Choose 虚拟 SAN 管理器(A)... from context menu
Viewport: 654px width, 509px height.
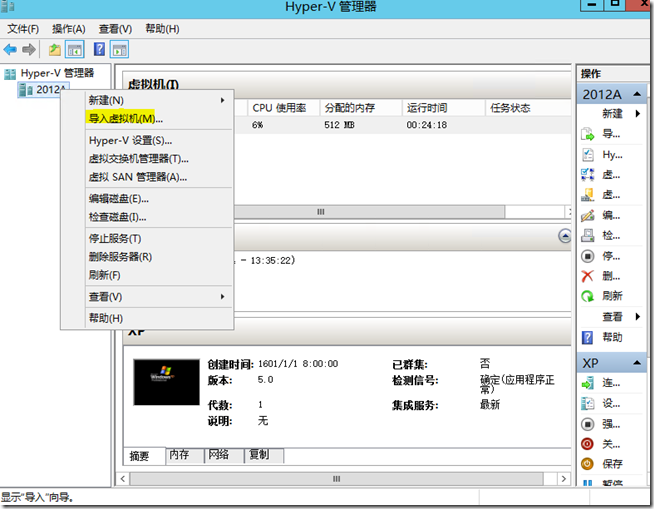158,177
